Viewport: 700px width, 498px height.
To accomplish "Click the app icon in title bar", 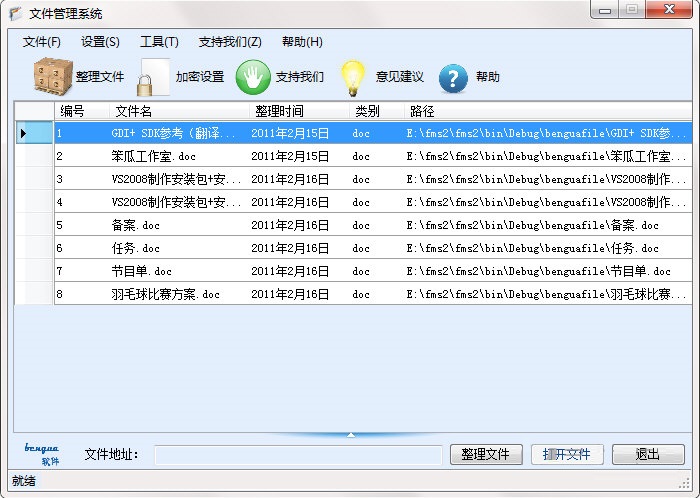I will pyautogui.click(x=15, y=13).
